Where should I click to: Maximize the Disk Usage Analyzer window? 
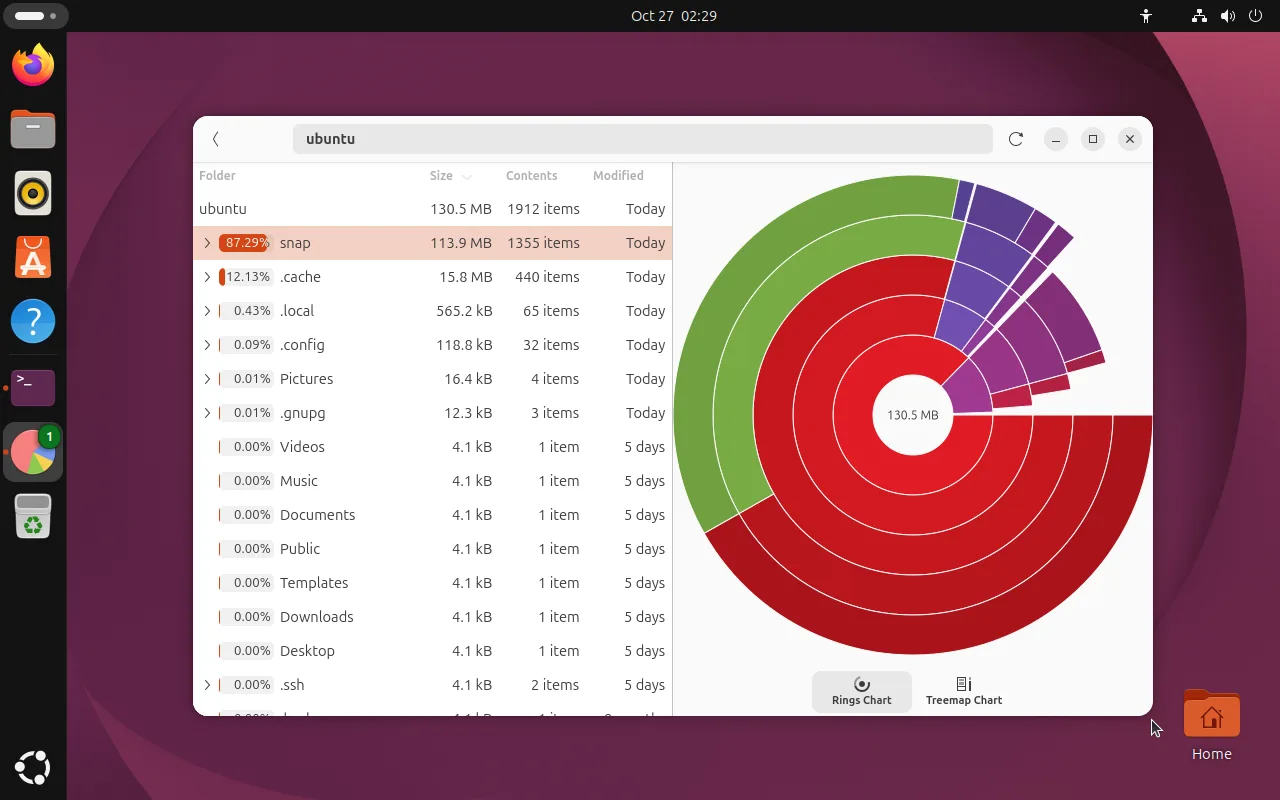click(x=1093, y=139)
